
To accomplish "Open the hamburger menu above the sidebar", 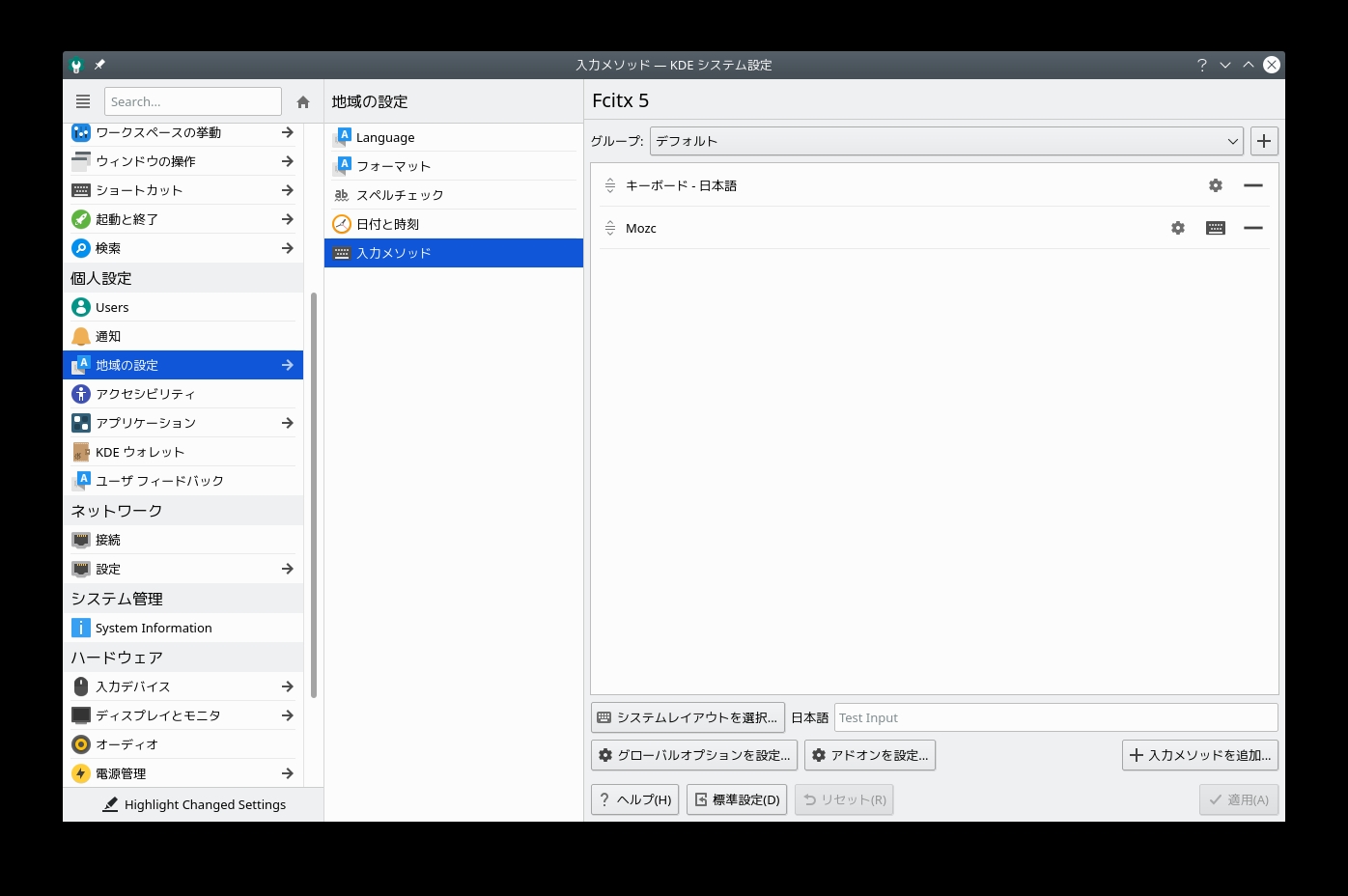I will click(x=82, y=100).
